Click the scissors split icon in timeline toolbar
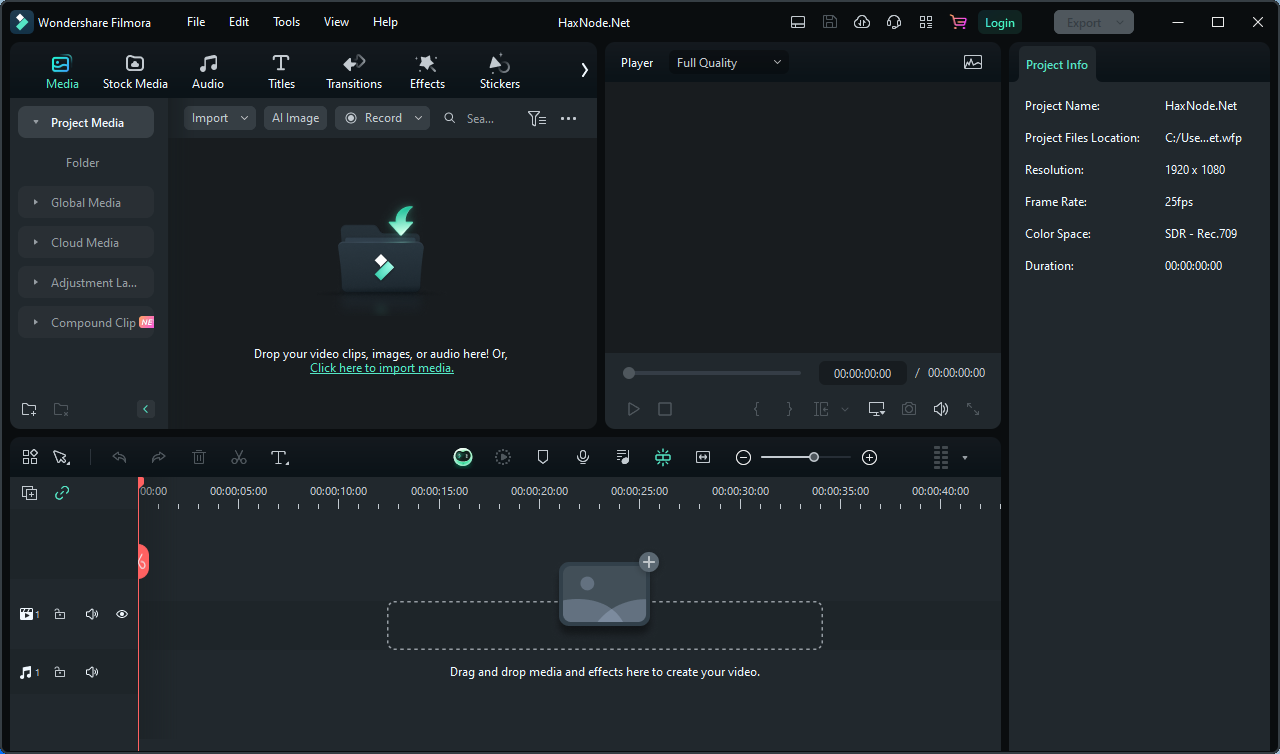 [238, 457]
